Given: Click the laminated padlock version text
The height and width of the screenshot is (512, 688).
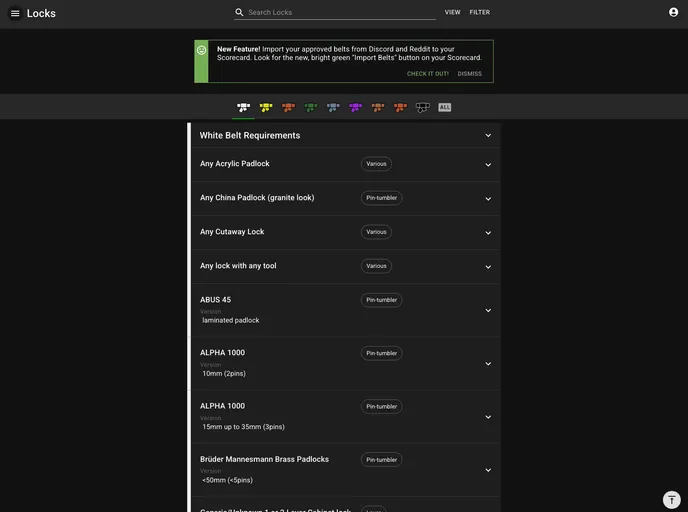Looking at the screenshot, I should click(231, 320).
